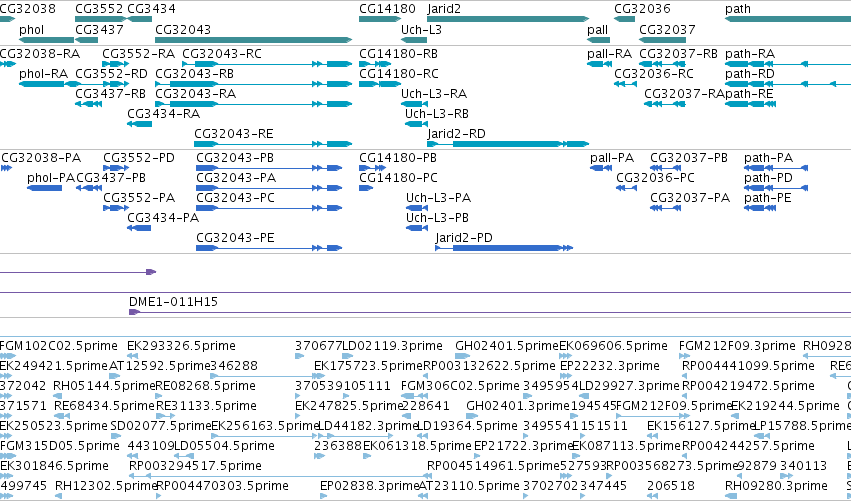Image resolution: width=851 pixels, height=501 pixels.
Task: Select the CG3437 gene label
Action: (99, 30)
